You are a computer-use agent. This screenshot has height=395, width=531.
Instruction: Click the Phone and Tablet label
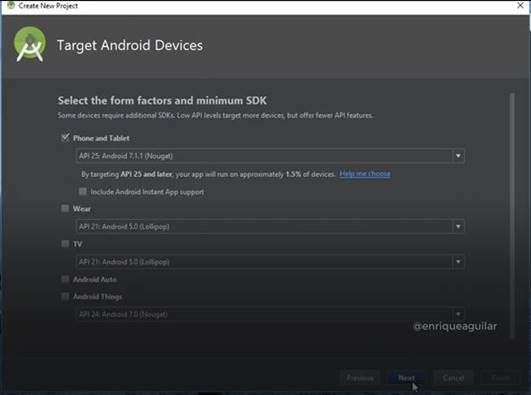point(101,138)
